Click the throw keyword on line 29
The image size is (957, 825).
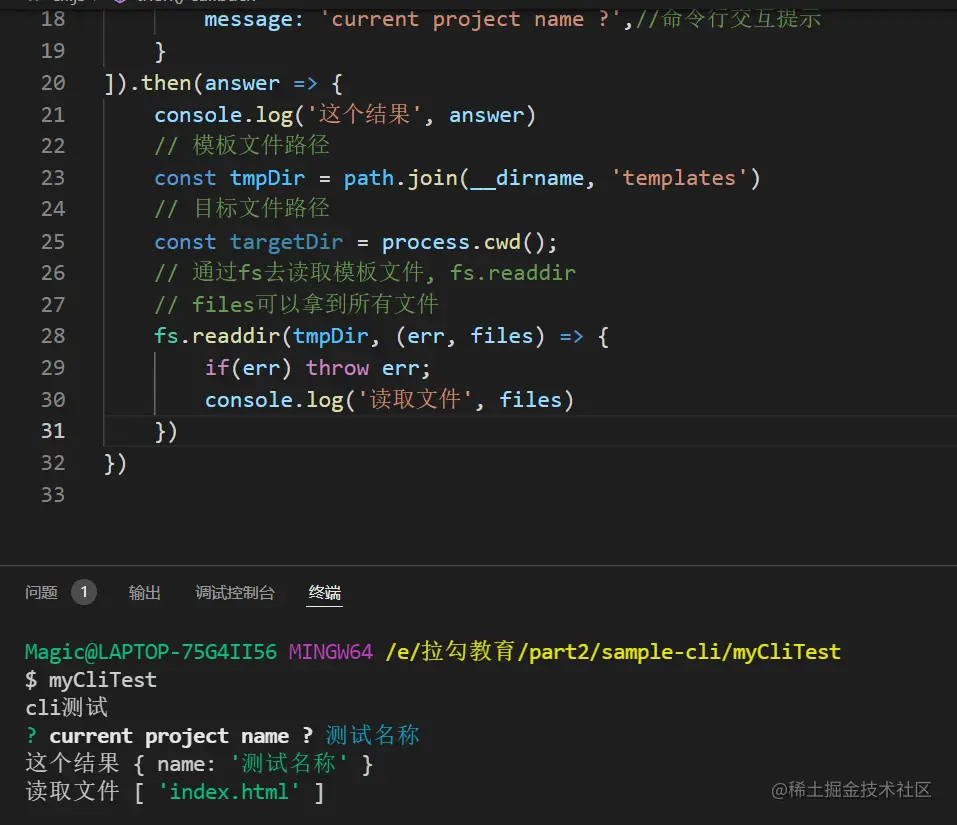coord(338,368)
